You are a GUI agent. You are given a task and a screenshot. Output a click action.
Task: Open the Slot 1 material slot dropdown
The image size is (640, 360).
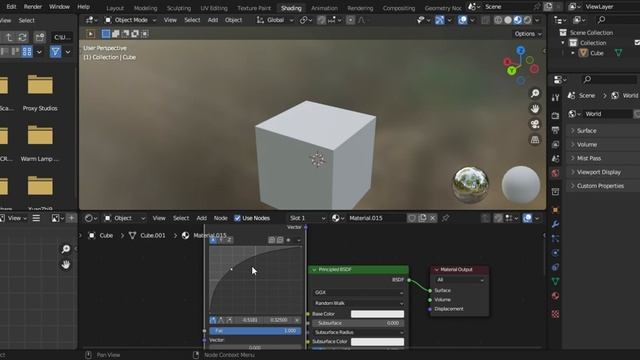(307, 218)
